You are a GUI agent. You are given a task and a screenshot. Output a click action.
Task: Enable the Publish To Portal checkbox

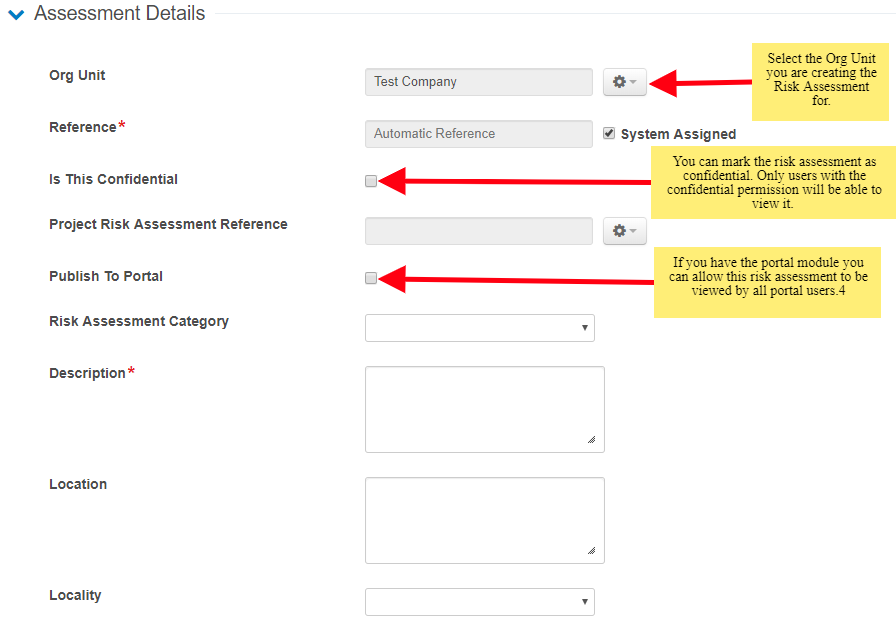[371, 278]
